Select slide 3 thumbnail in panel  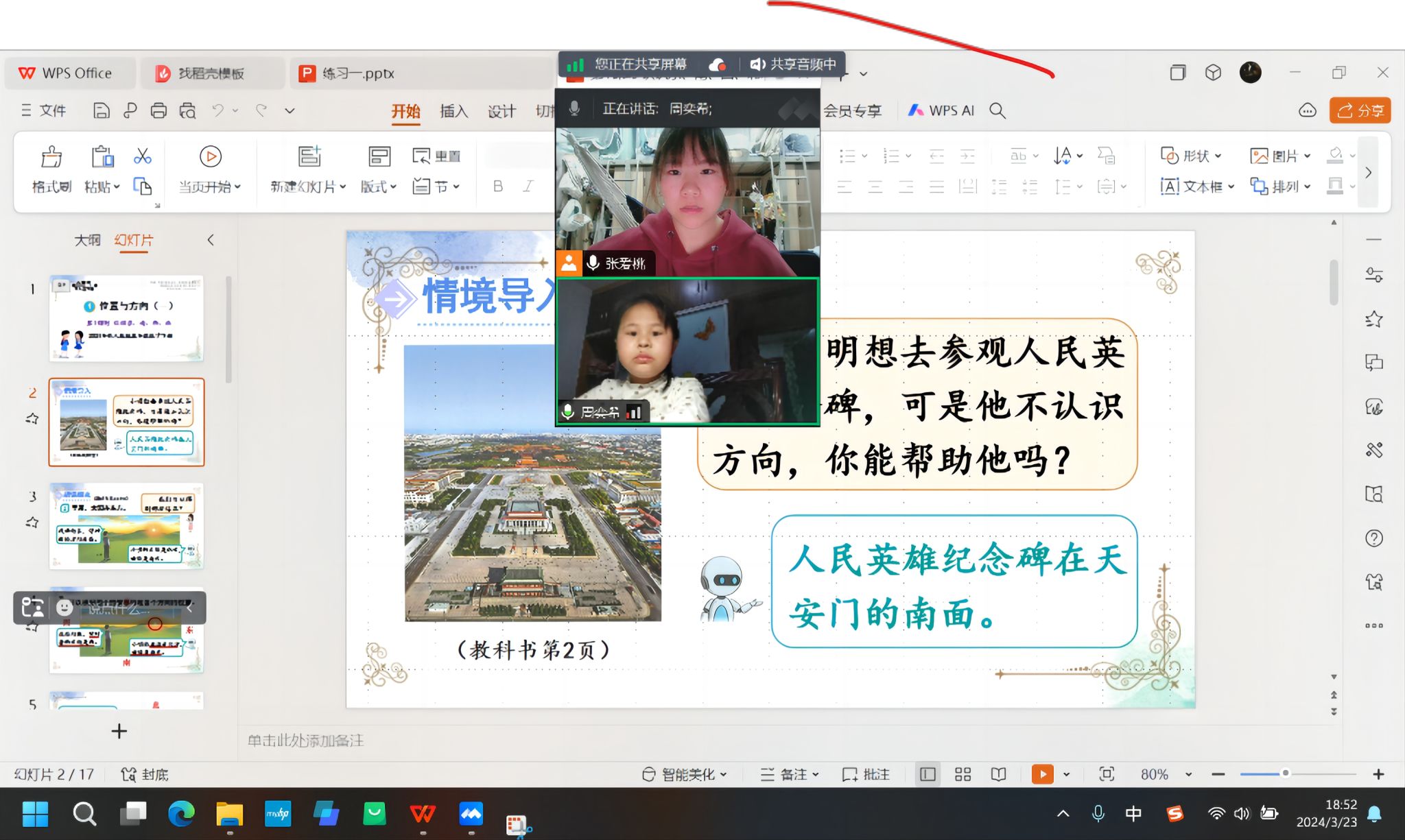coord(126,526)
